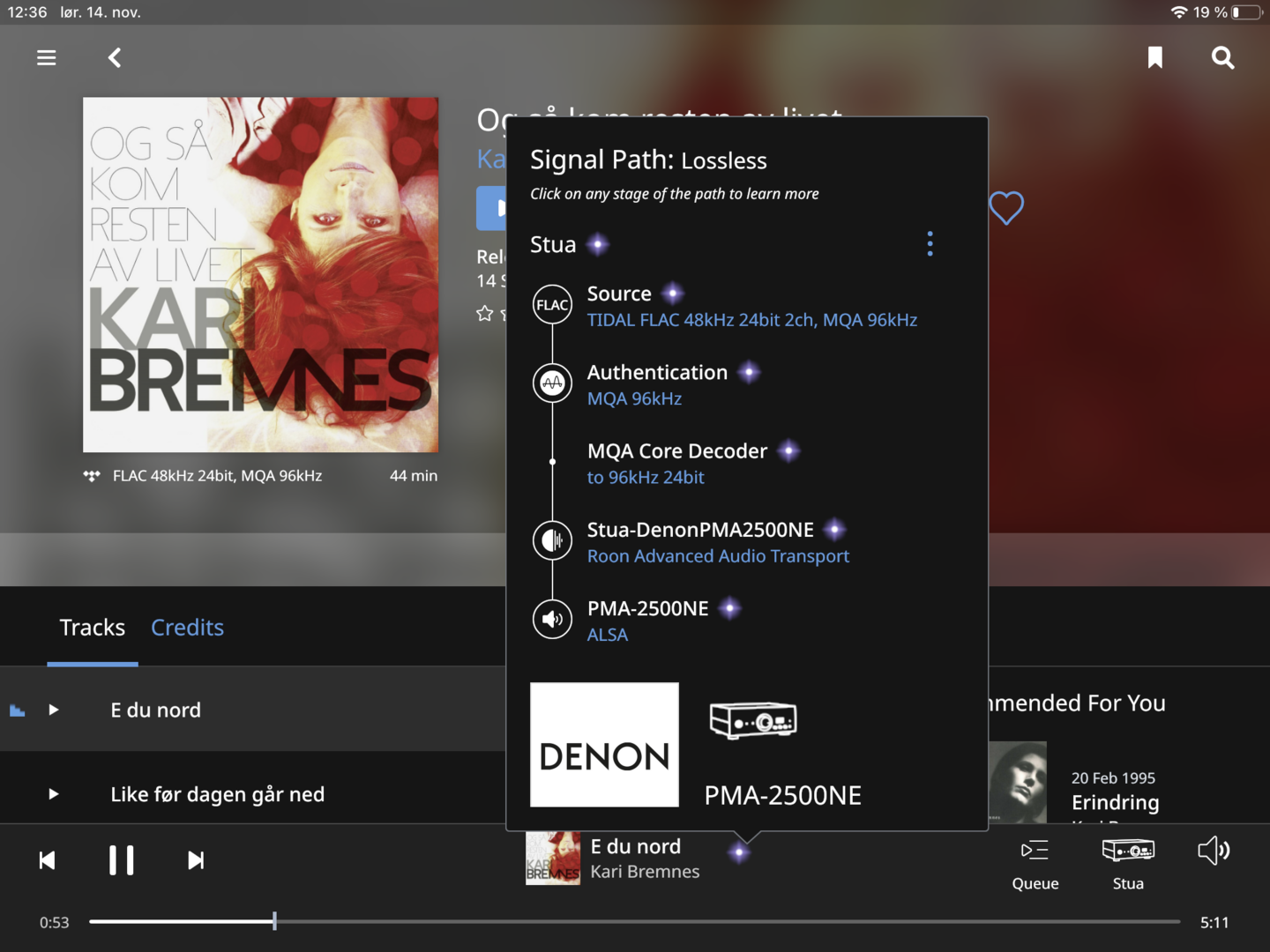This screenshot has width=1270, height=952.
Task: Click the signal quality star beside Stua heading
Action: tap(598, 244)
